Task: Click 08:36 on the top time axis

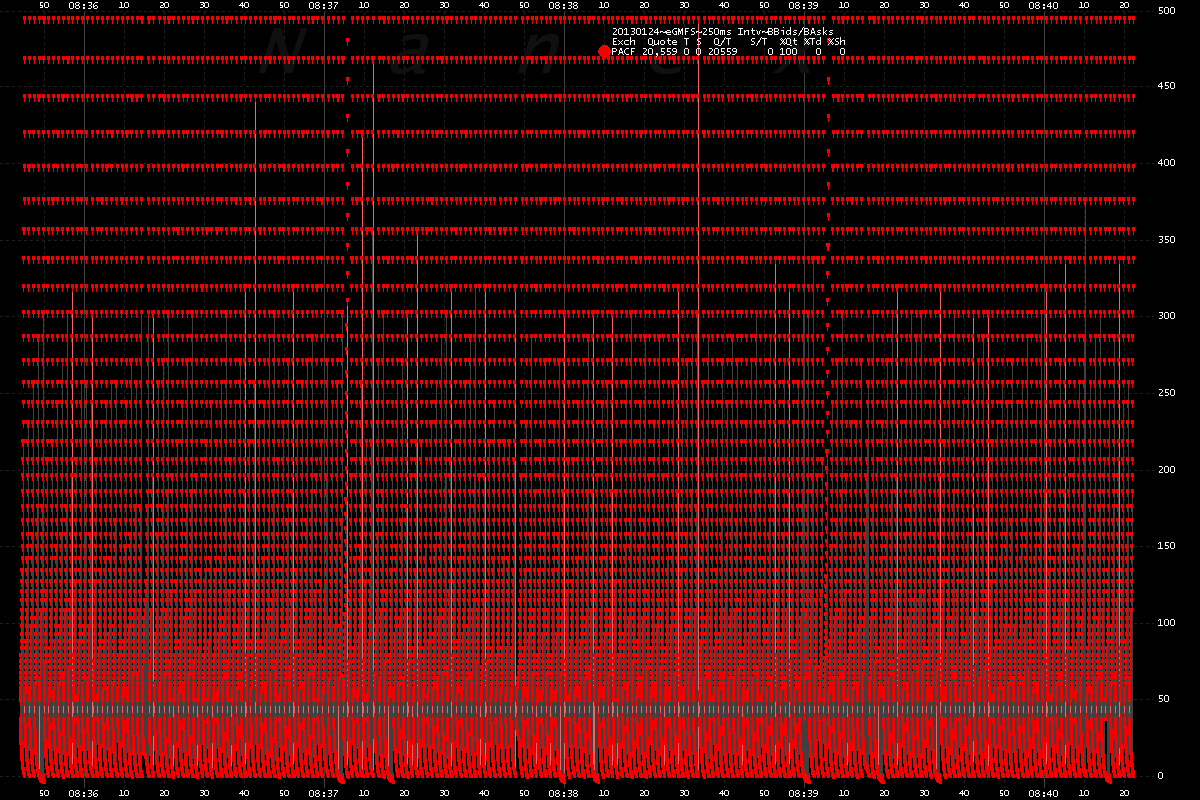Action: point(83,5)
